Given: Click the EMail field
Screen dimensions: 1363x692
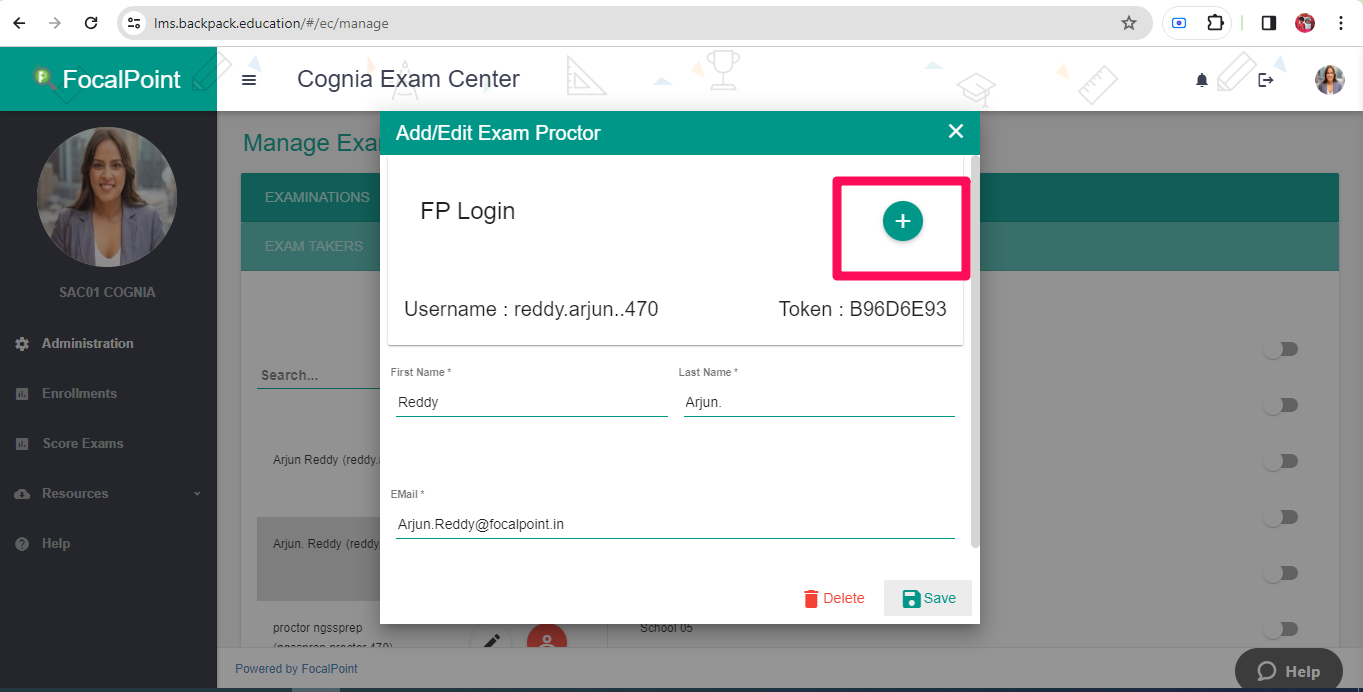Looking at the screenshot, I should pos(675,524).
